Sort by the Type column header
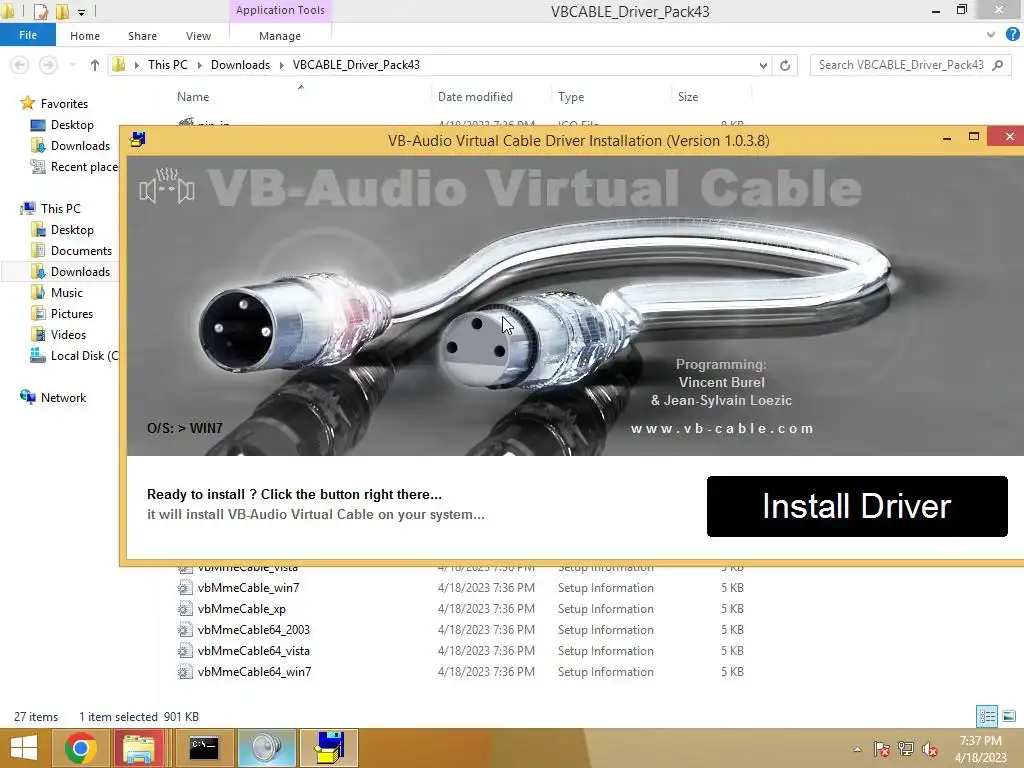1024x768 pixels. click(x=571, y=97)
